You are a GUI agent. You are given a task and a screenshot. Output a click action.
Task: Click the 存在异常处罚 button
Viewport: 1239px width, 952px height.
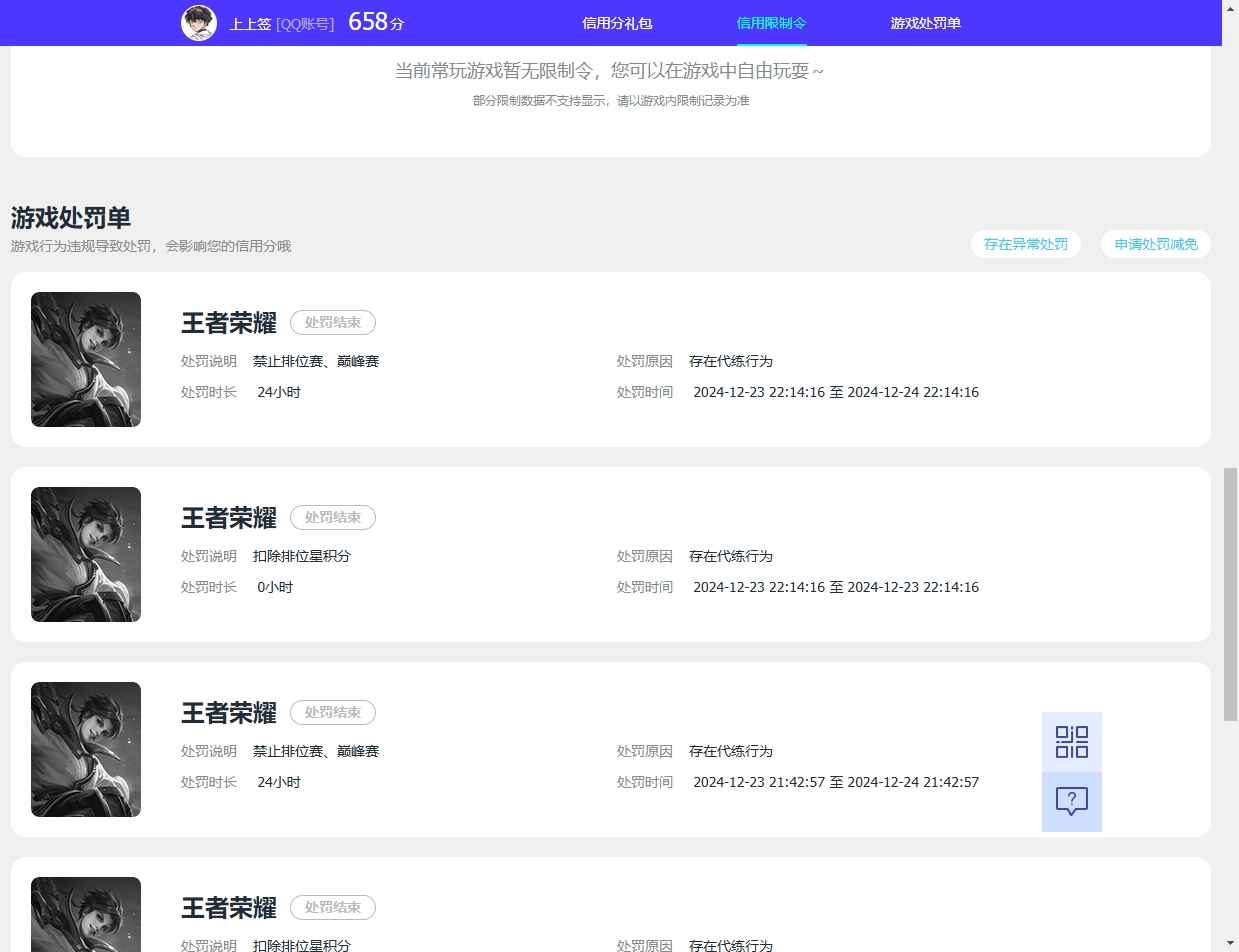(1026, 244)
